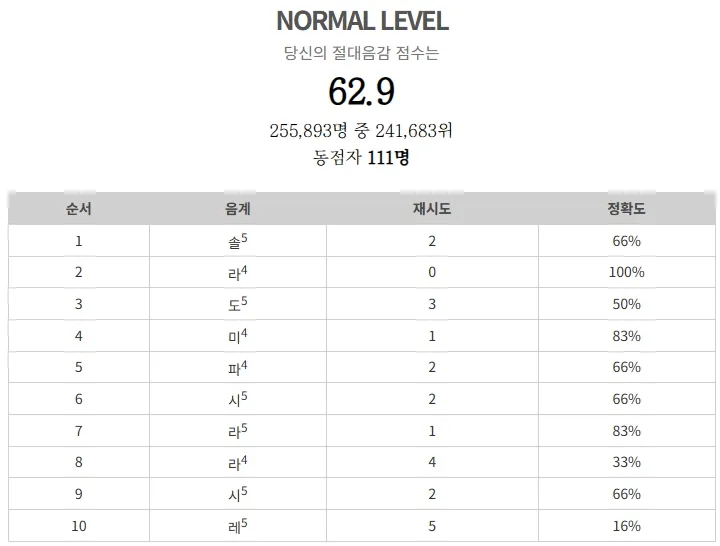
Task: Select the 도5 note cell
Action: (238, 304)
